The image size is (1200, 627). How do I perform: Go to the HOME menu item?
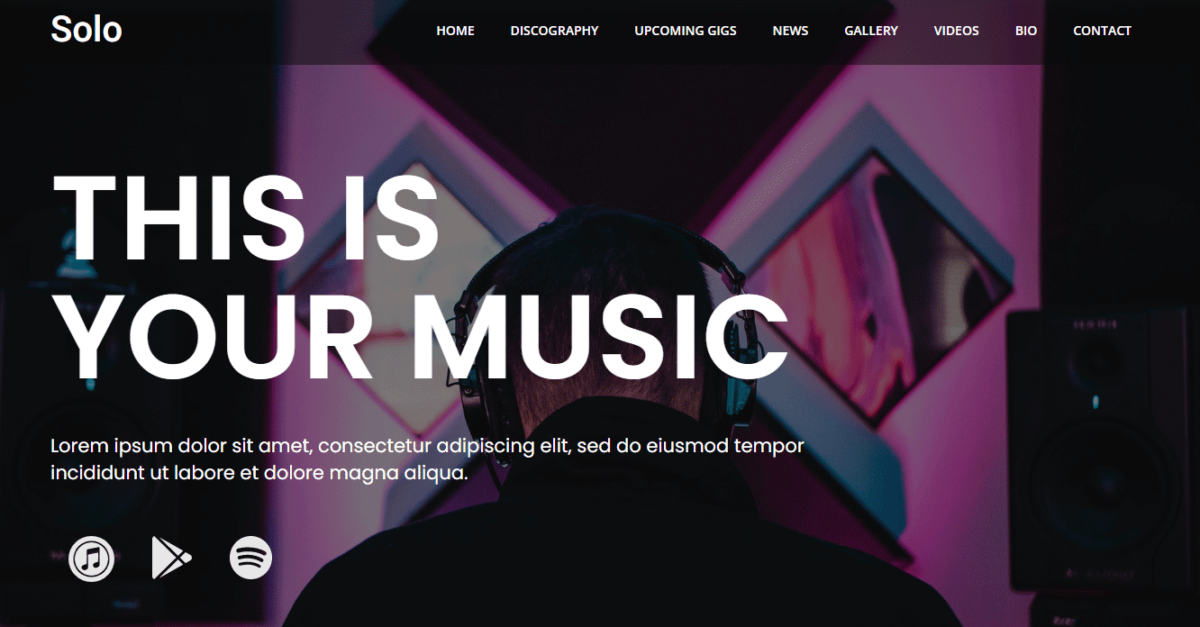tap(455, 31)
